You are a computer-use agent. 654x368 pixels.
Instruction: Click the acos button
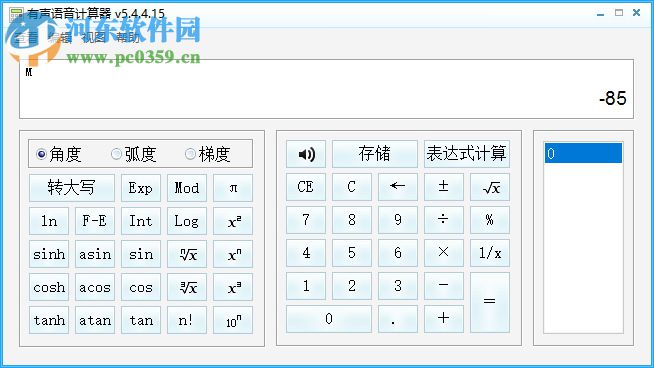pyautogui.click(x=95, y=287)
